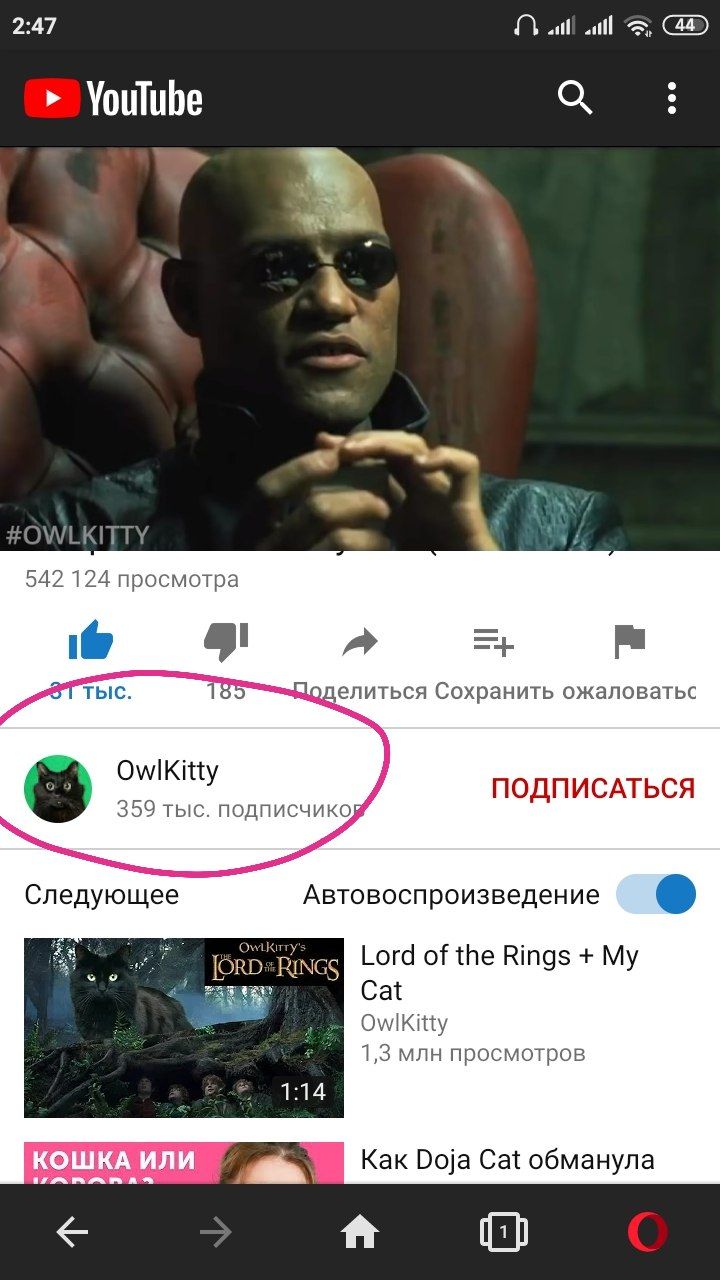Open Как Doja Cat обманула video
720x1280 pixels.
coord(507,1160)
